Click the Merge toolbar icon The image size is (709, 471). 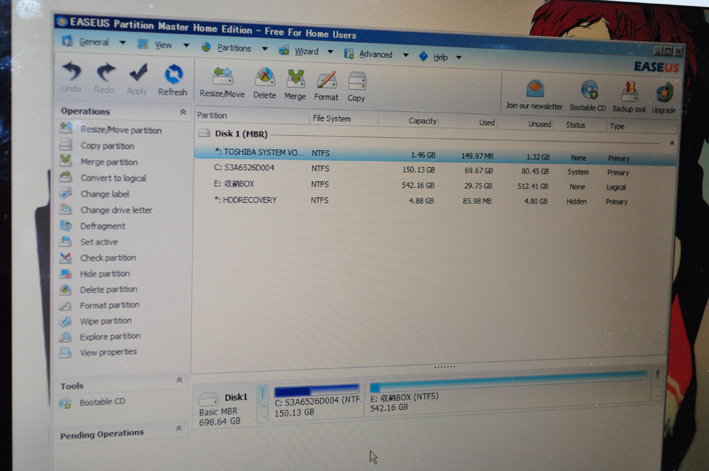(x=295, y=85)
